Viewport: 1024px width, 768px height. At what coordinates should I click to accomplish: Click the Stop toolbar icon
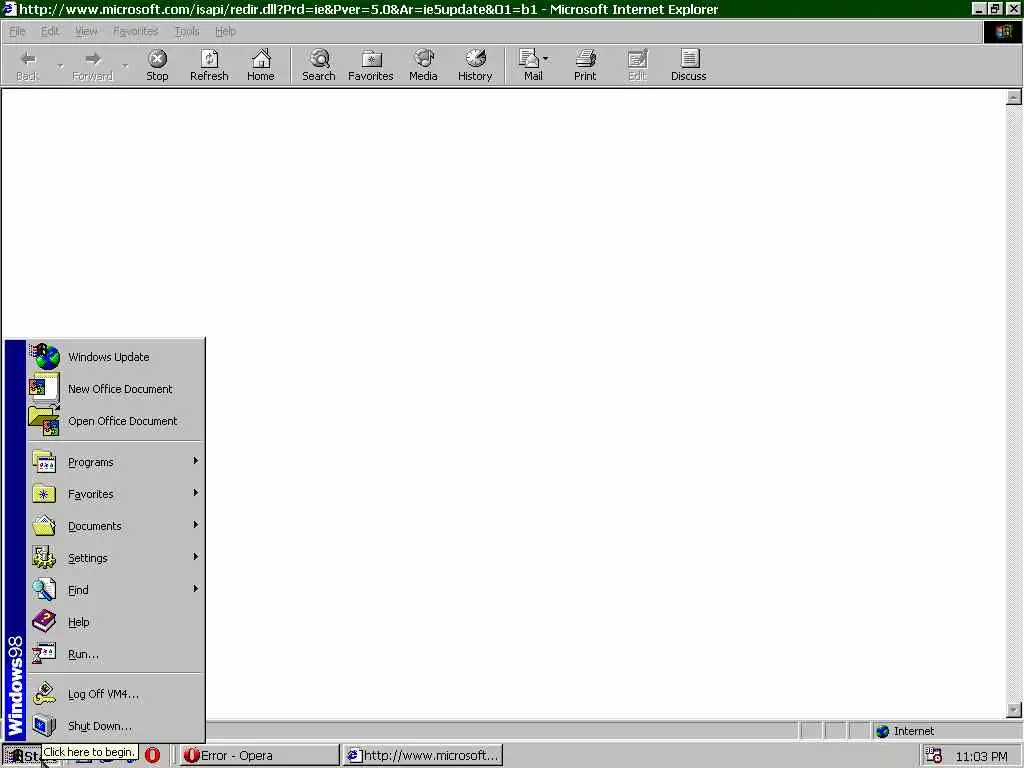(x=157, y=65)
